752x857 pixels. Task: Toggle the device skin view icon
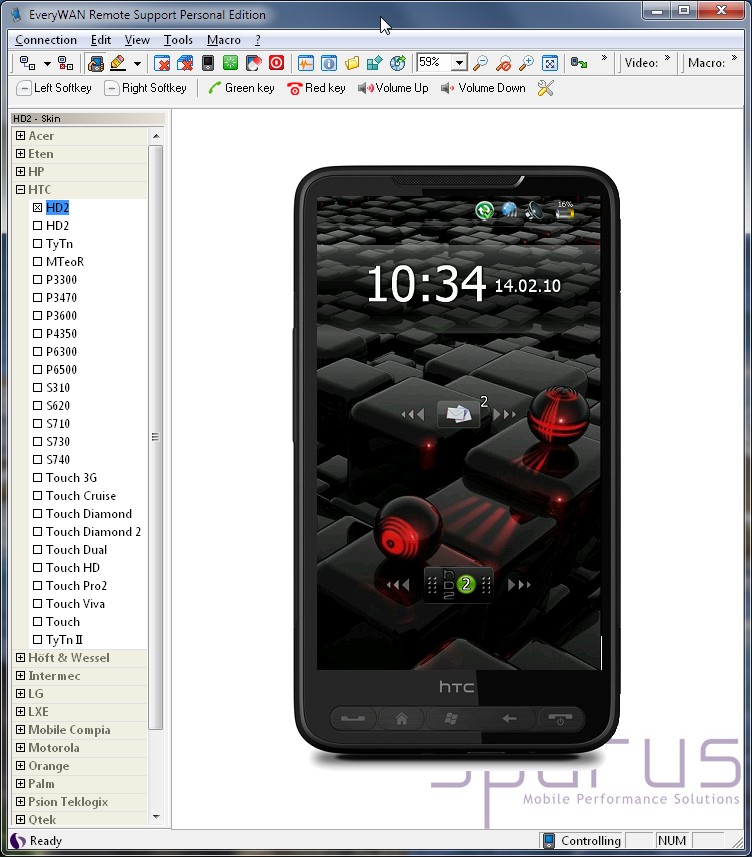point(96,63)
